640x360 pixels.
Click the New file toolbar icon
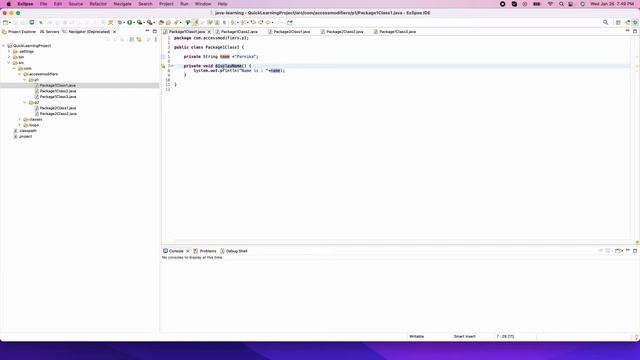5,22
